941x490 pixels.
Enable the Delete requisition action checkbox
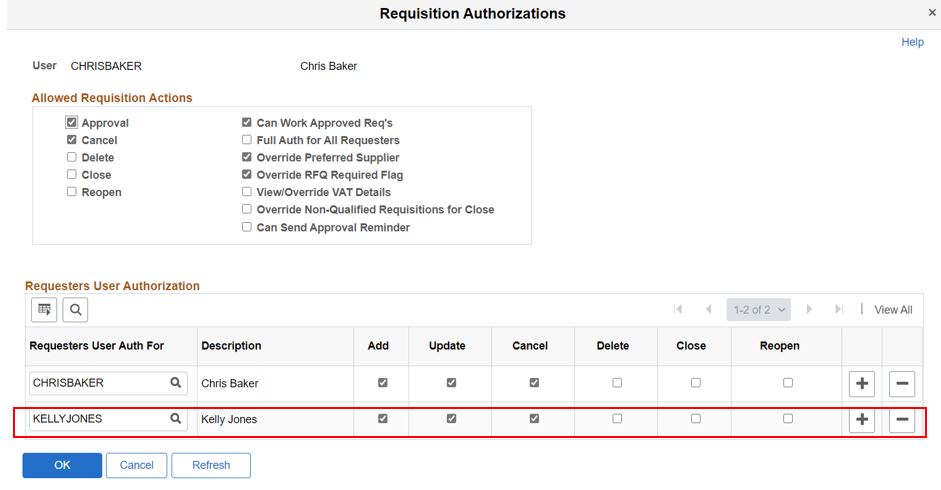[72, 158]
